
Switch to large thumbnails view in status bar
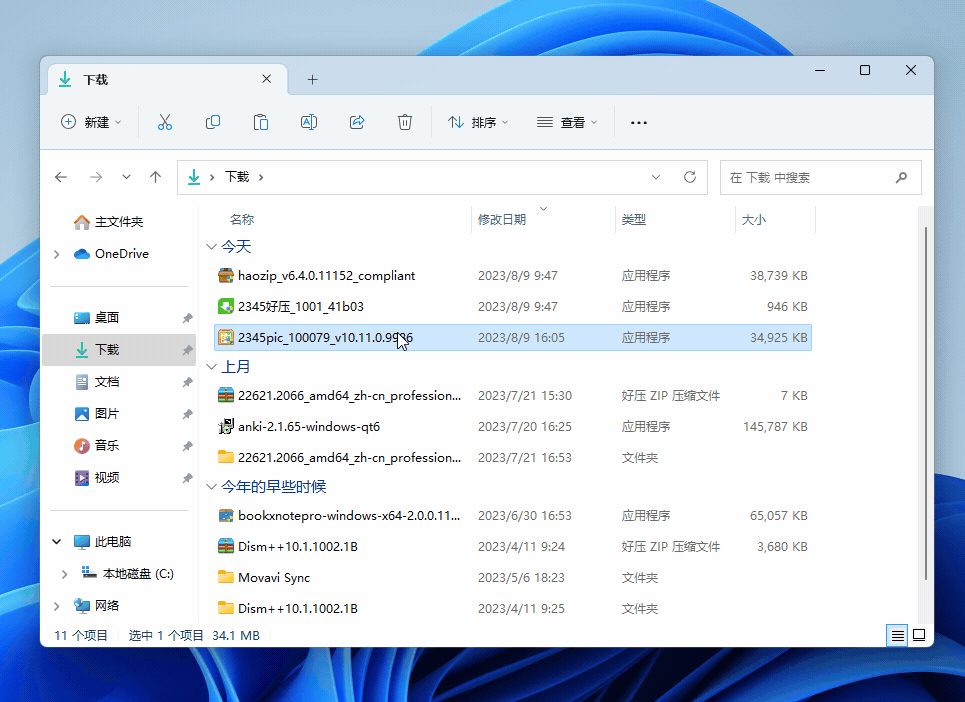919,635
